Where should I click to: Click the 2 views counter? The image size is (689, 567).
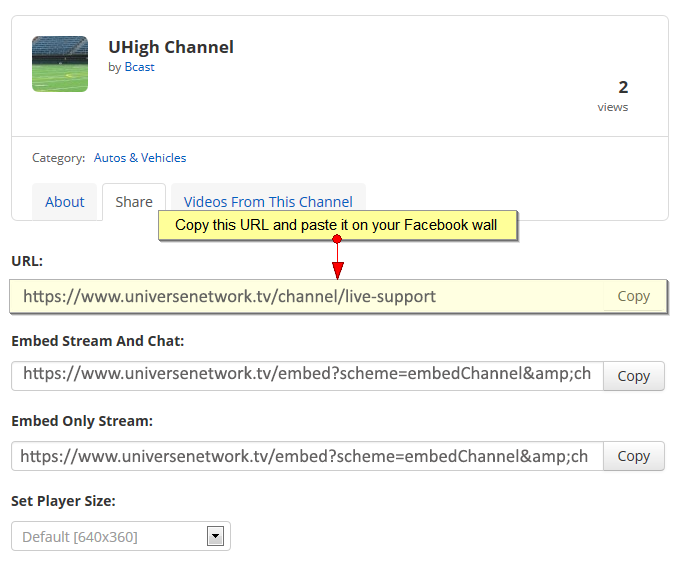613,96
